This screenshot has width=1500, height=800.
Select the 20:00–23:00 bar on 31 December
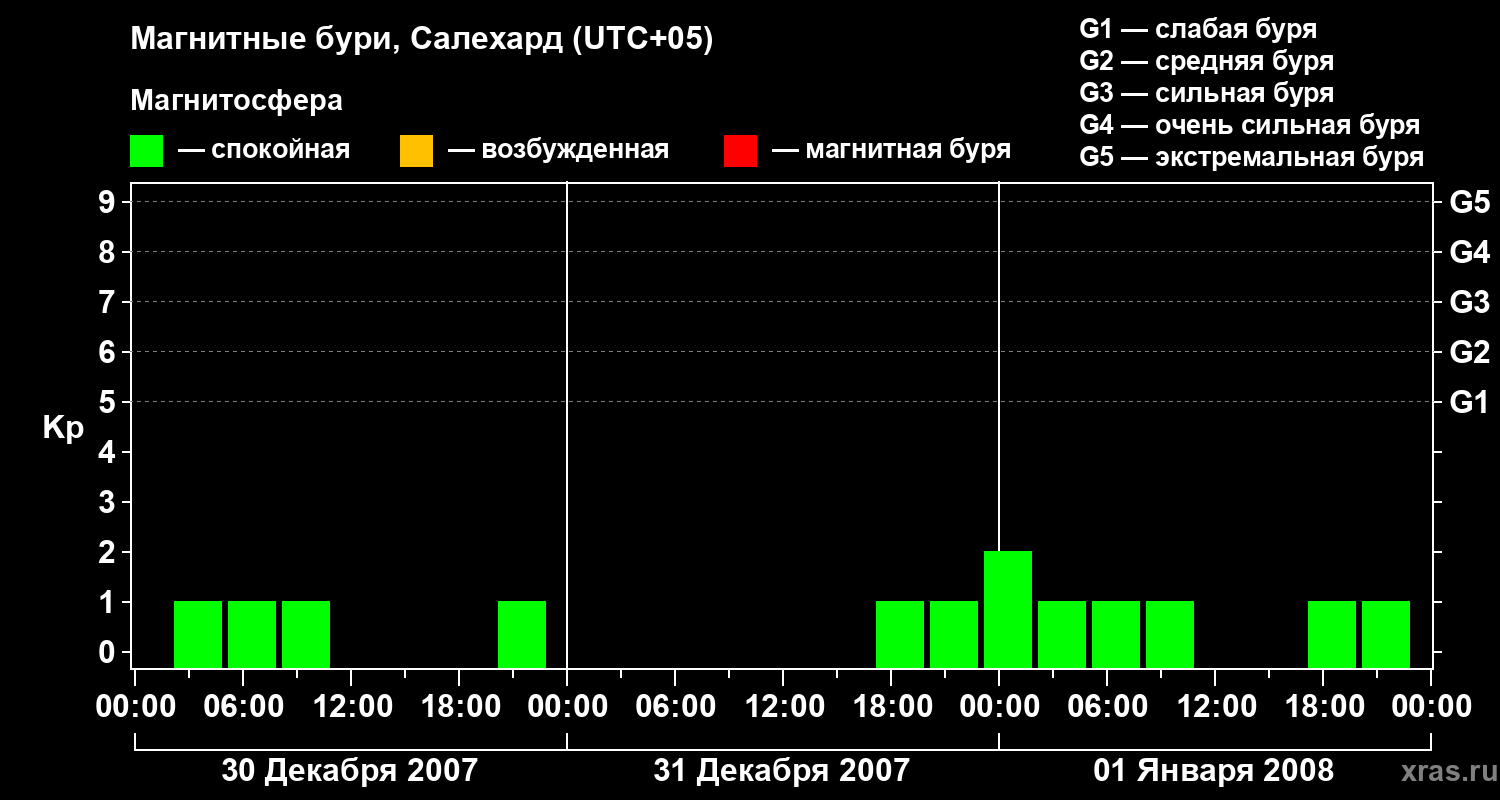coord(954,634)
